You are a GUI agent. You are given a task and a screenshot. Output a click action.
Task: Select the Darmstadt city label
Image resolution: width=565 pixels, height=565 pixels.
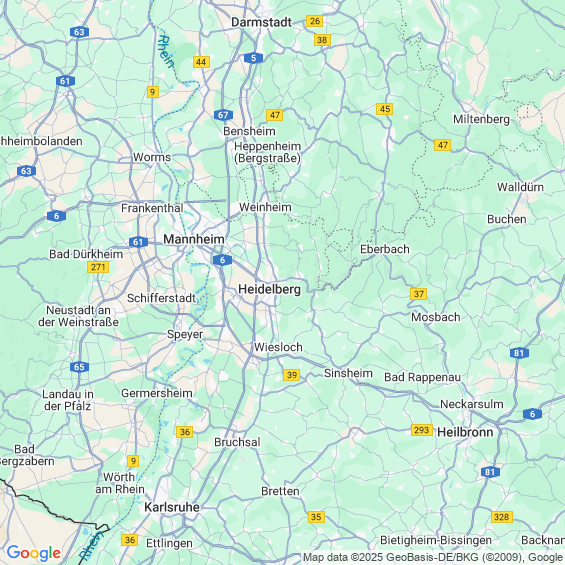261,22
